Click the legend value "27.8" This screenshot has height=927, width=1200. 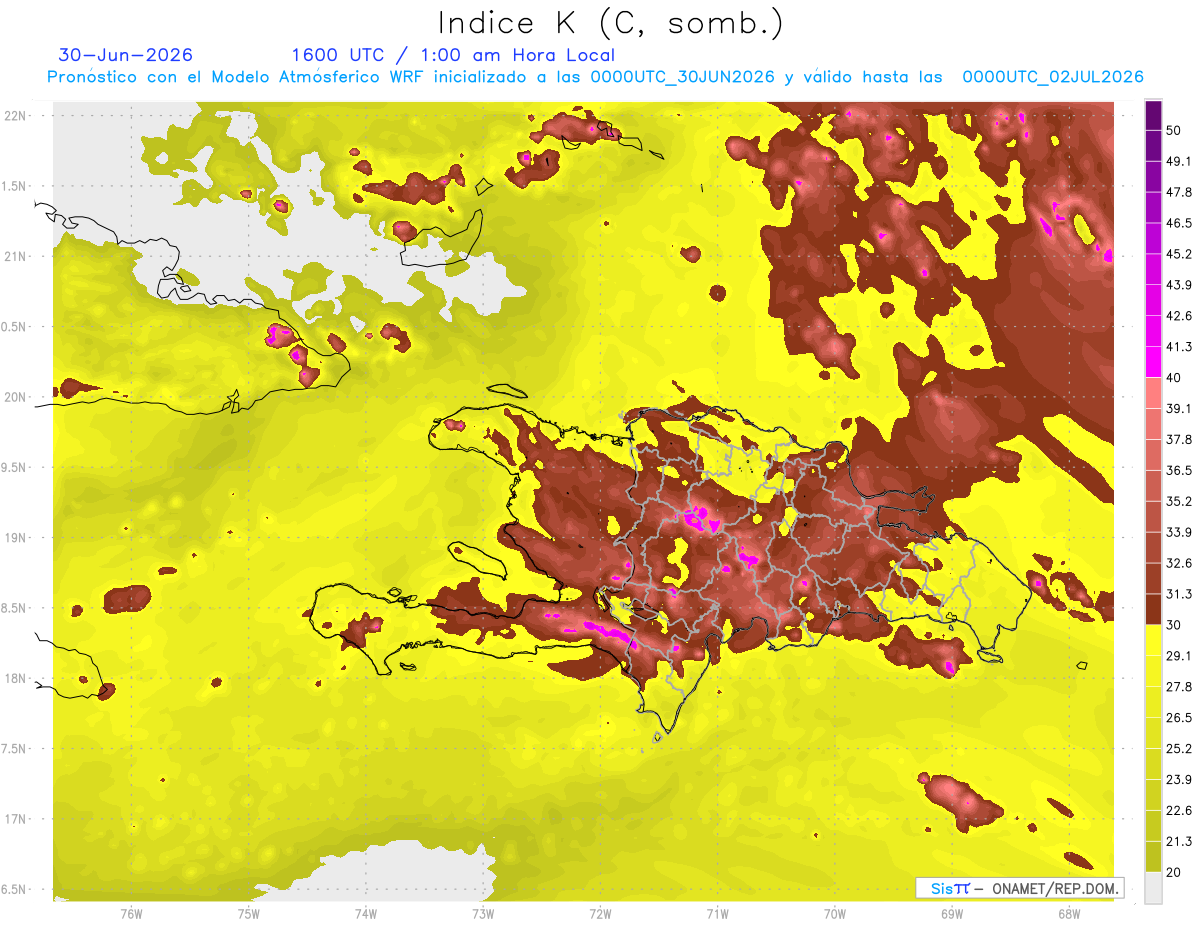[1178, 687]
